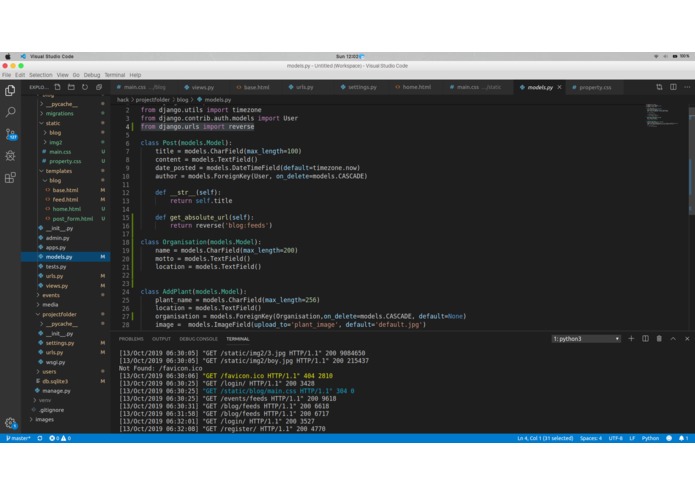Split the editor to the right
Viewport: 695px width, 494px height.
point(673,87)
